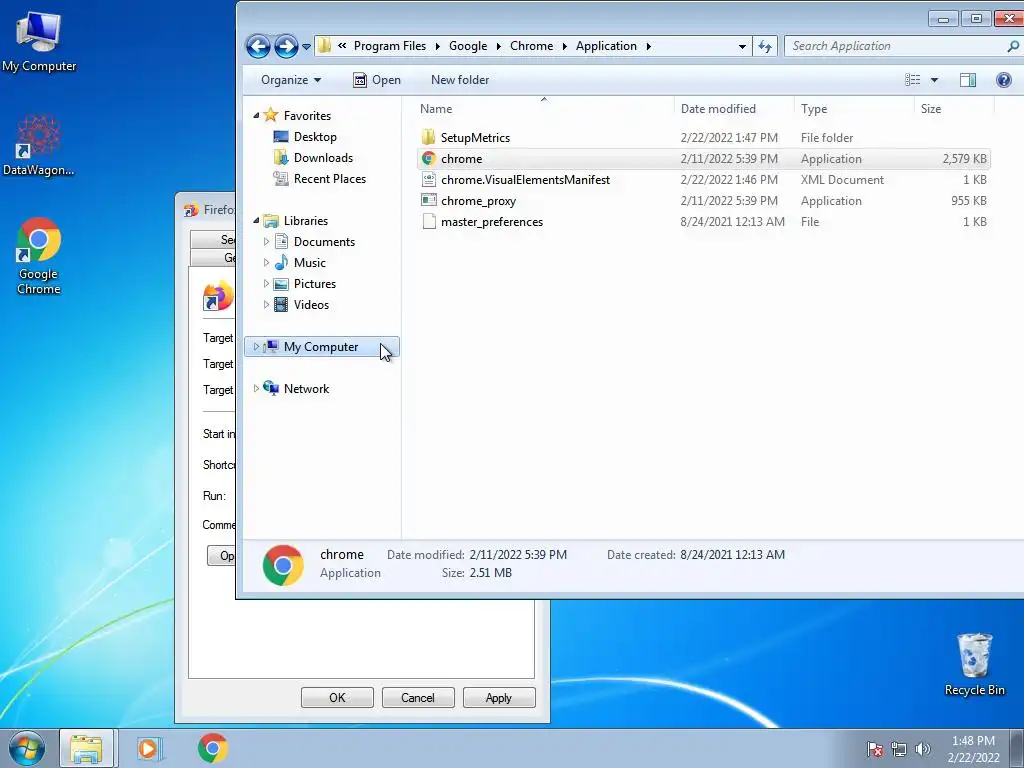Select the DataWagon desktop shortcut
The width and height of the screenshot is (1024, 768).
point(39,145)
